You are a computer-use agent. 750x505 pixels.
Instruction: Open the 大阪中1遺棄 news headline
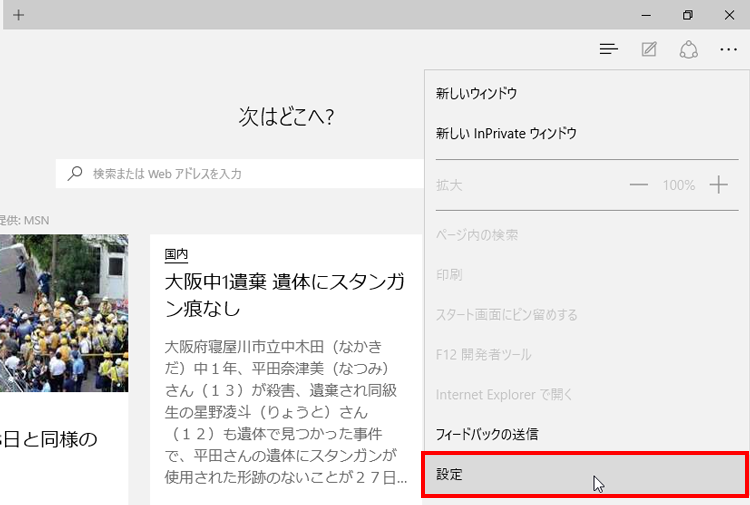pos(284,294)
